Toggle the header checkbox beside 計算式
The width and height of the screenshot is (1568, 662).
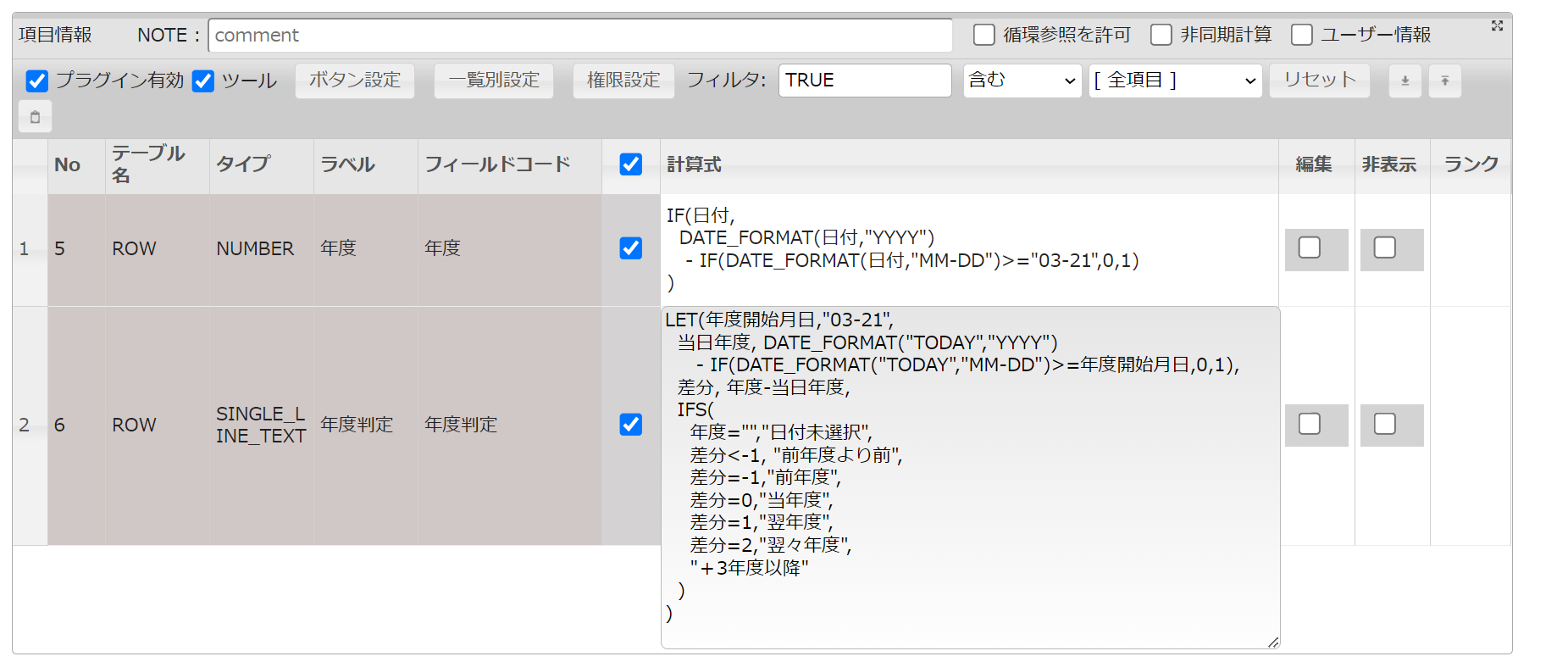click(x=631, y=164)
